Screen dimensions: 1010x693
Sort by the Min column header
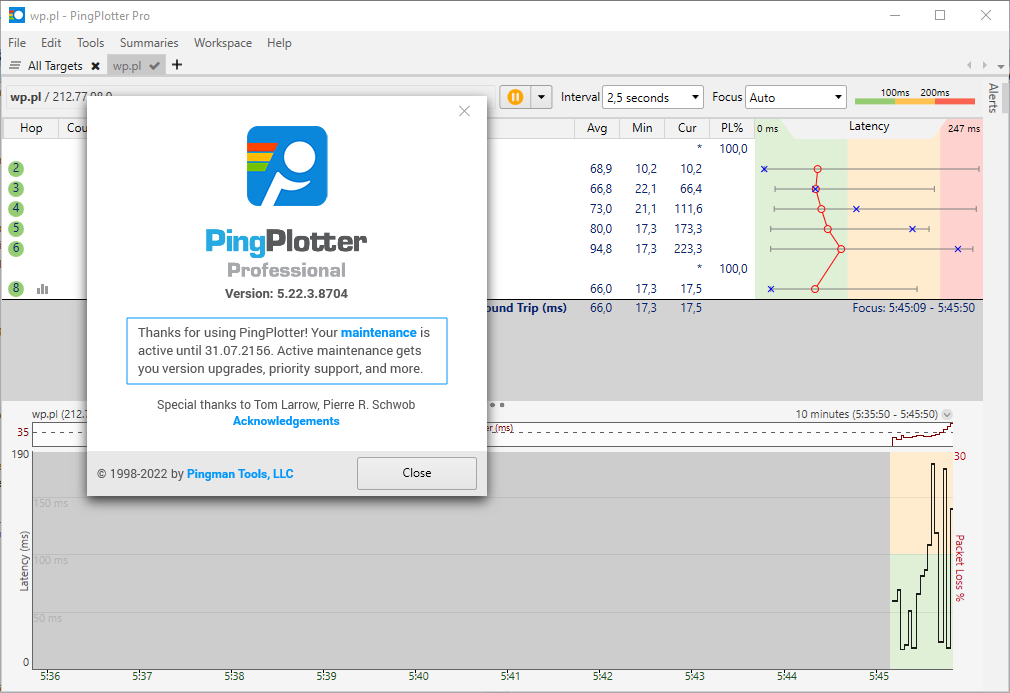click(642, 128)
